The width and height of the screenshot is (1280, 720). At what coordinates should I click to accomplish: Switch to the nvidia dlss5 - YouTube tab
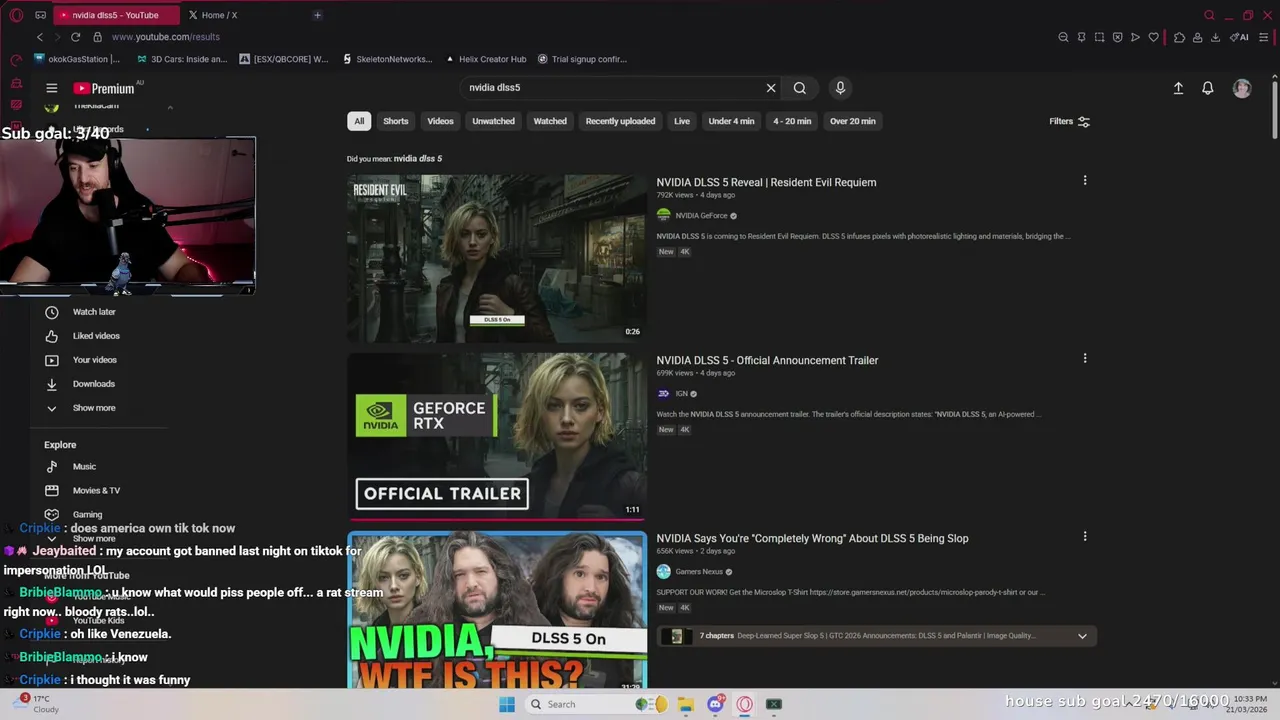[x=115, y=15]
